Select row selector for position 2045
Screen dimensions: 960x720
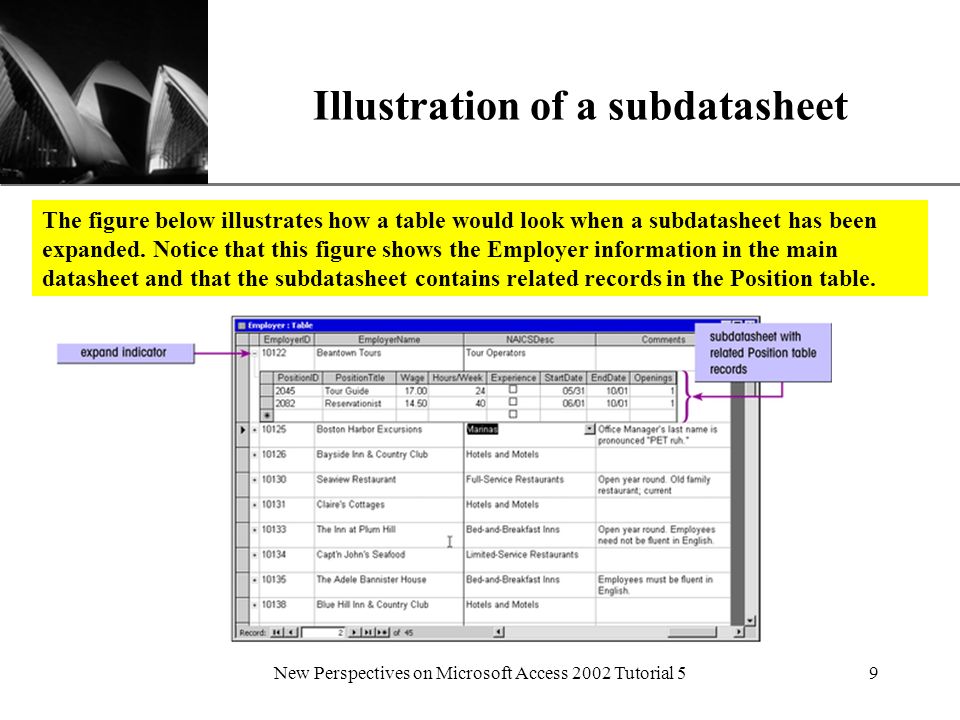click(x=267, y=391)
